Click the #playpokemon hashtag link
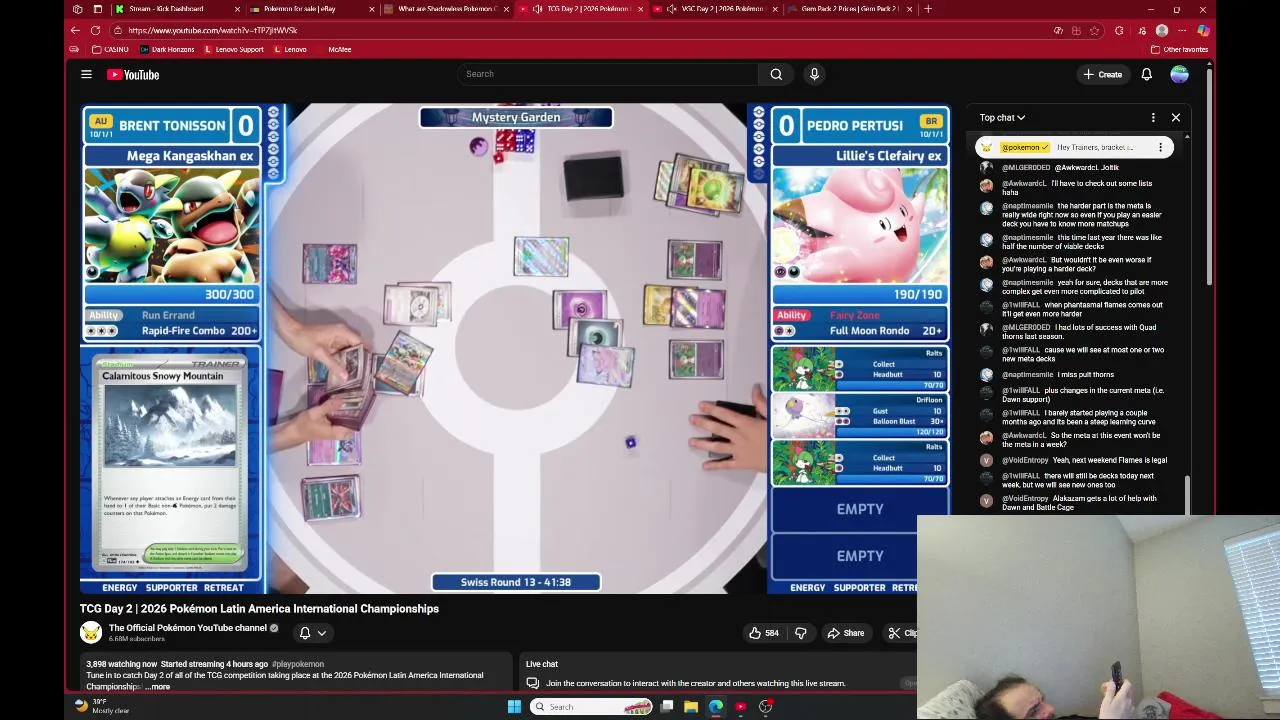This screenshot has width=1280, height=720. 297,664
